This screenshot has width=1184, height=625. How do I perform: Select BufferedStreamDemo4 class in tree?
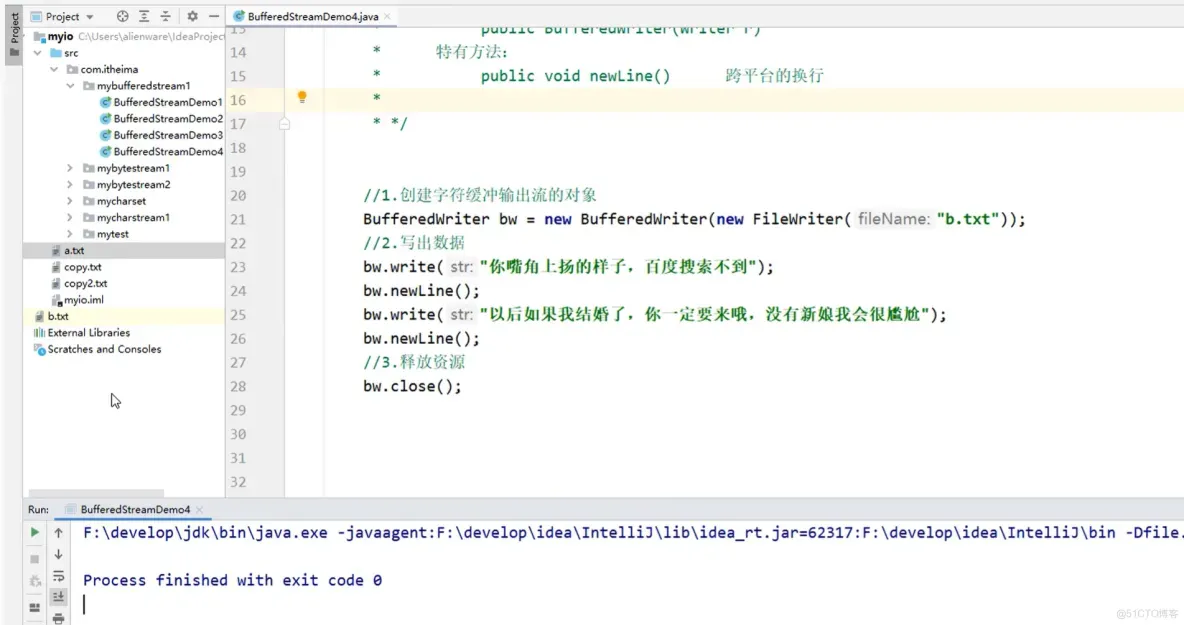[x=168, y=152]
